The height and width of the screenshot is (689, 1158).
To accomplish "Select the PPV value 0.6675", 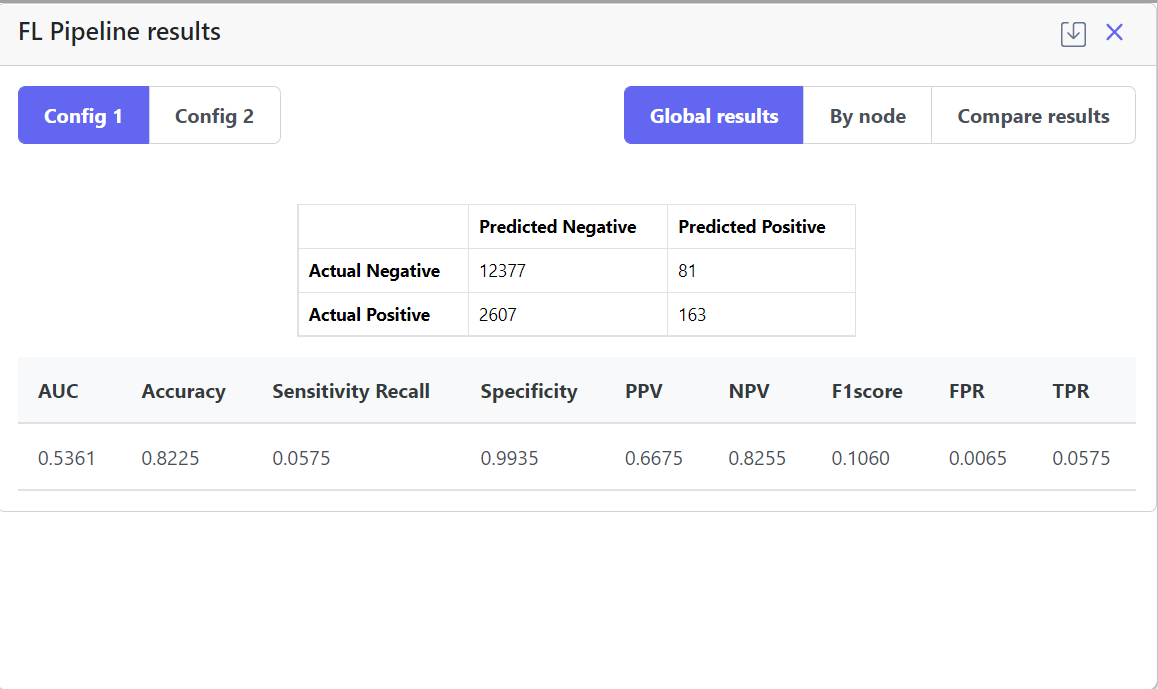I will click(654, 459).
